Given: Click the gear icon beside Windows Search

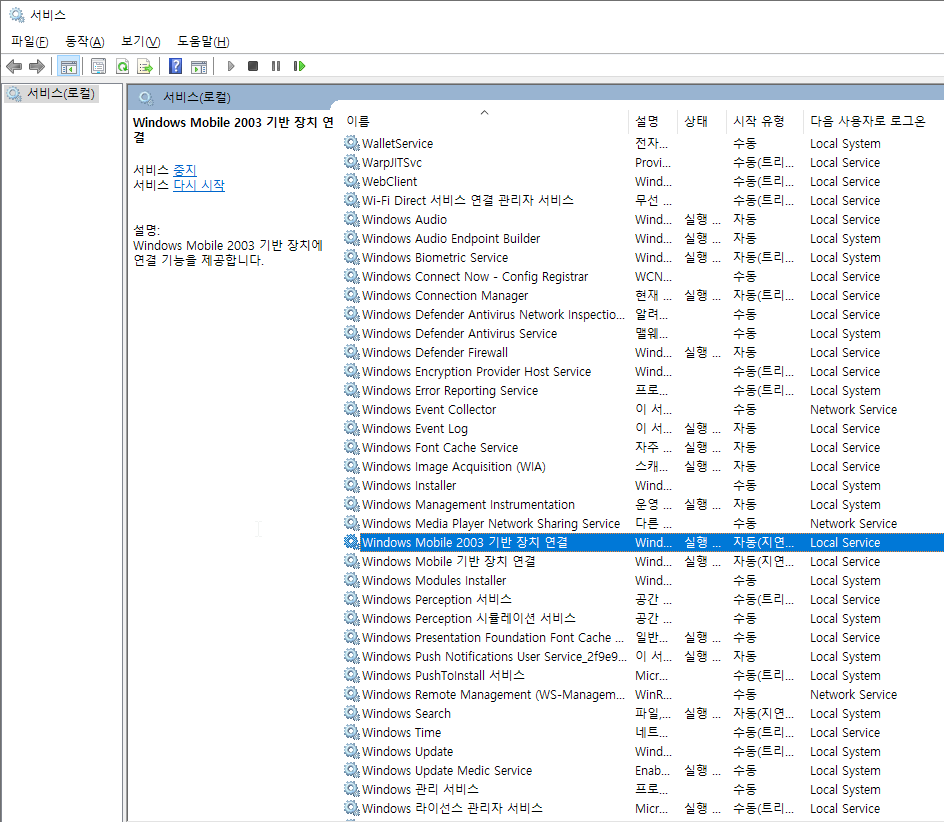Looking at the screenshot, I should click(352, 713).
